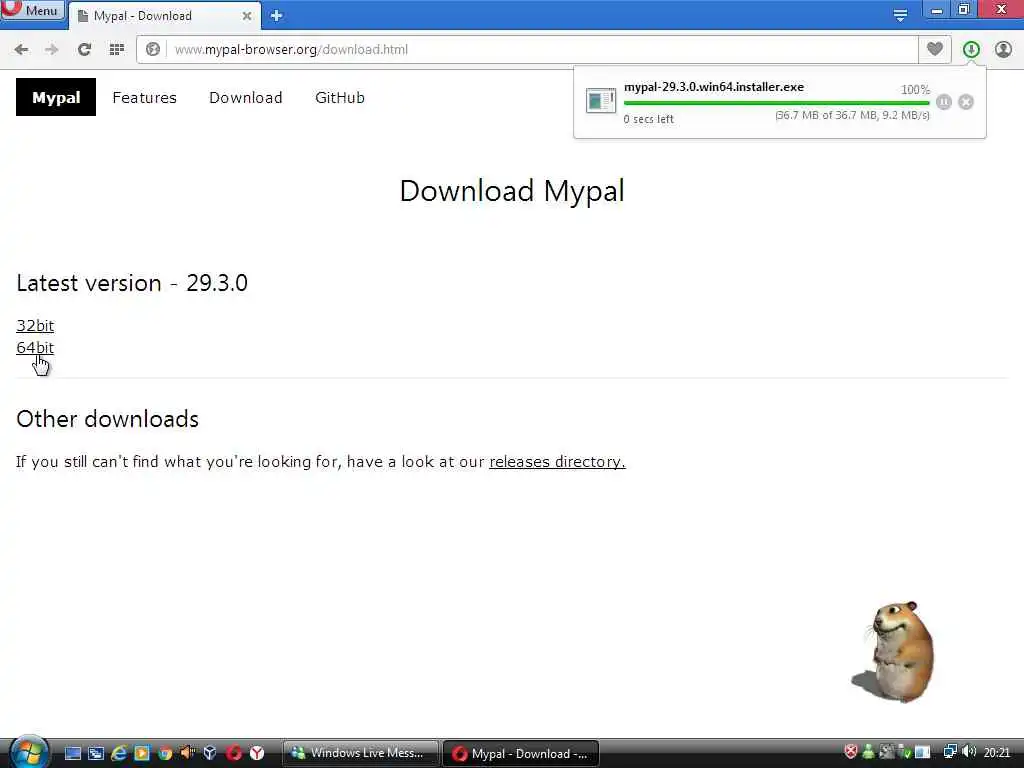
Task: Open the network tray icon
Action: click(x=950, y=752)
